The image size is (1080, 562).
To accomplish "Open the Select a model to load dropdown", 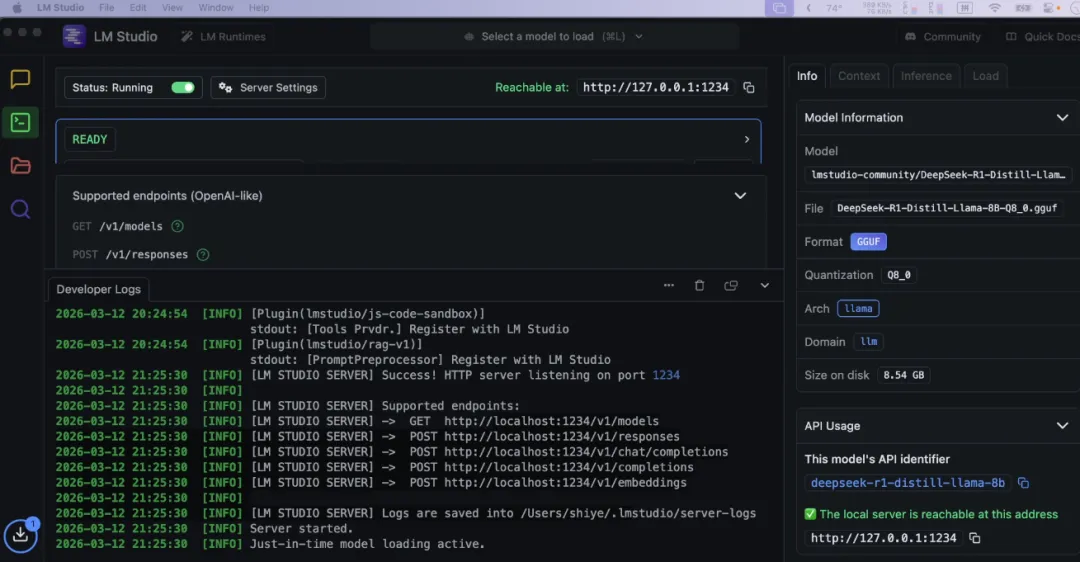I will pos(554,36).
